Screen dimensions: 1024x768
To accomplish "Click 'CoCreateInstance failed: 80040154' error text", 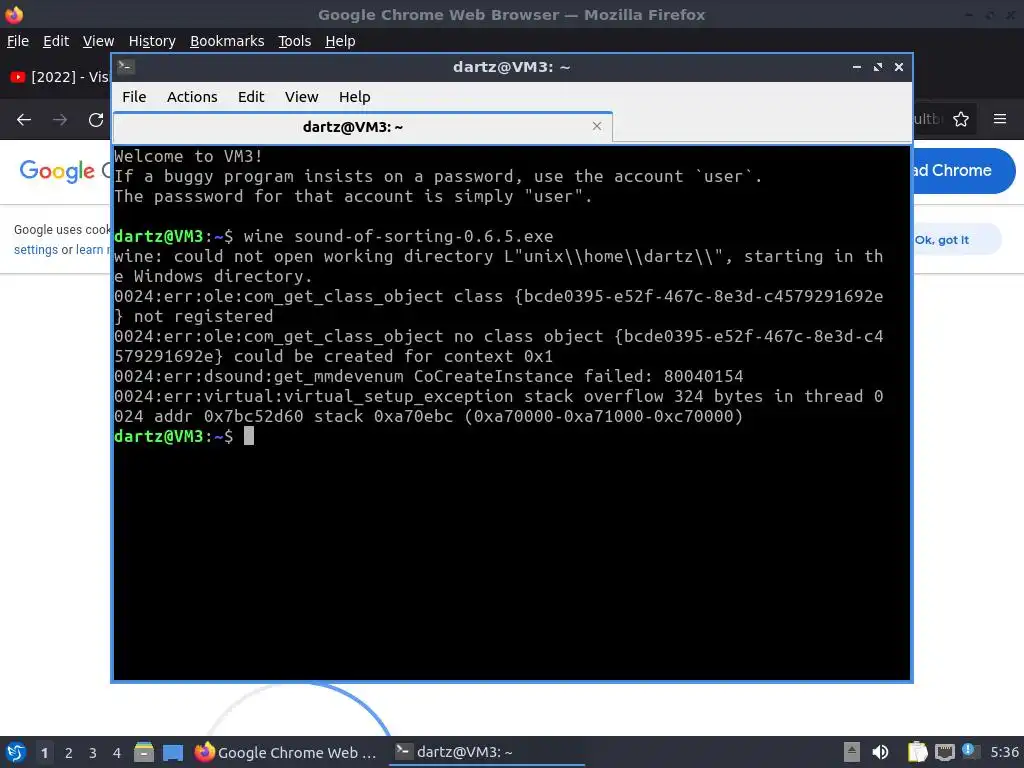I will click(x=579, y=376).
